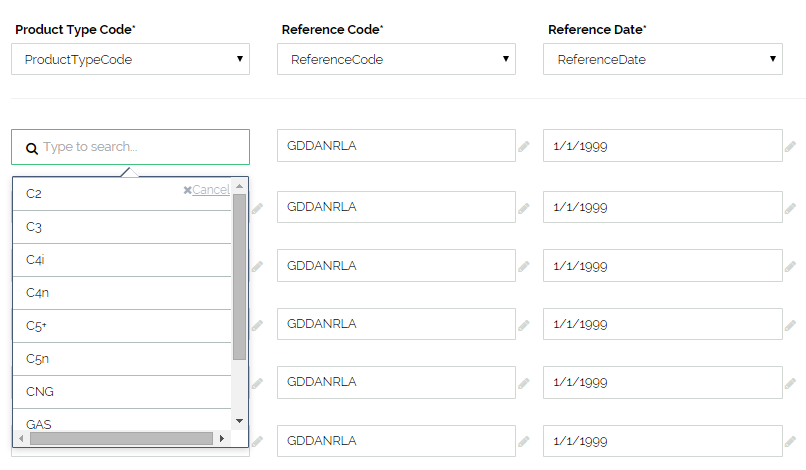806x470 pixels.
Task: Click the list's vertical scrollbar down arrow
Action: click(239, 421)
